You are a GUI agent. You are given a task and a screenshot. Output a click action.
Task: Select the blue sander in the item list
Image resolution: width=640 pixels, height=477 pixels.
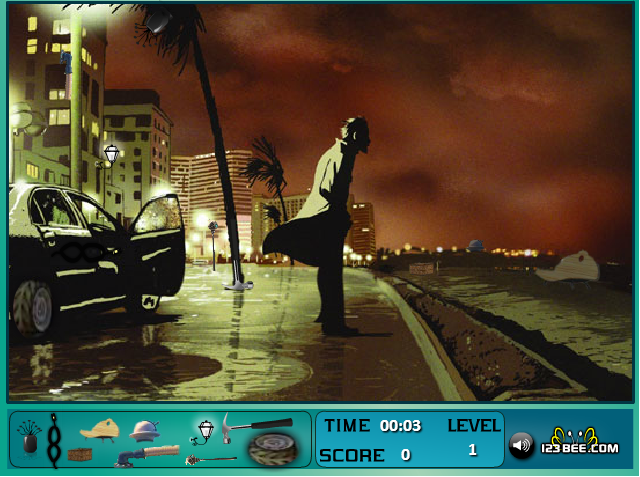coord(147,456)
